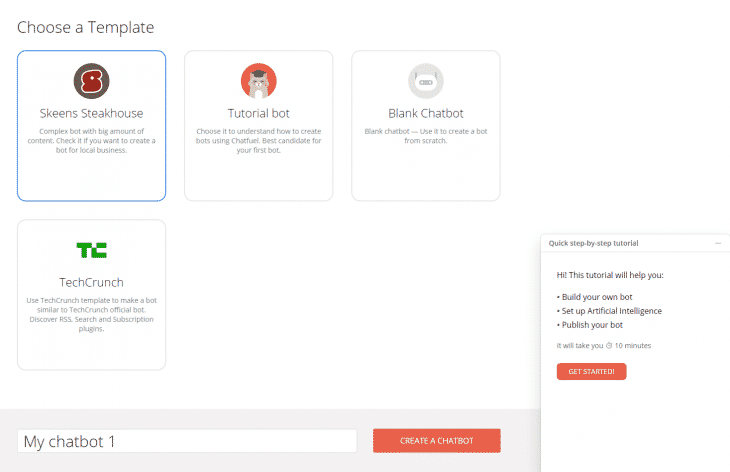Start the tutorial with Get Started button
The height and width of the screenshot is (472, 730).
(591, 371)
